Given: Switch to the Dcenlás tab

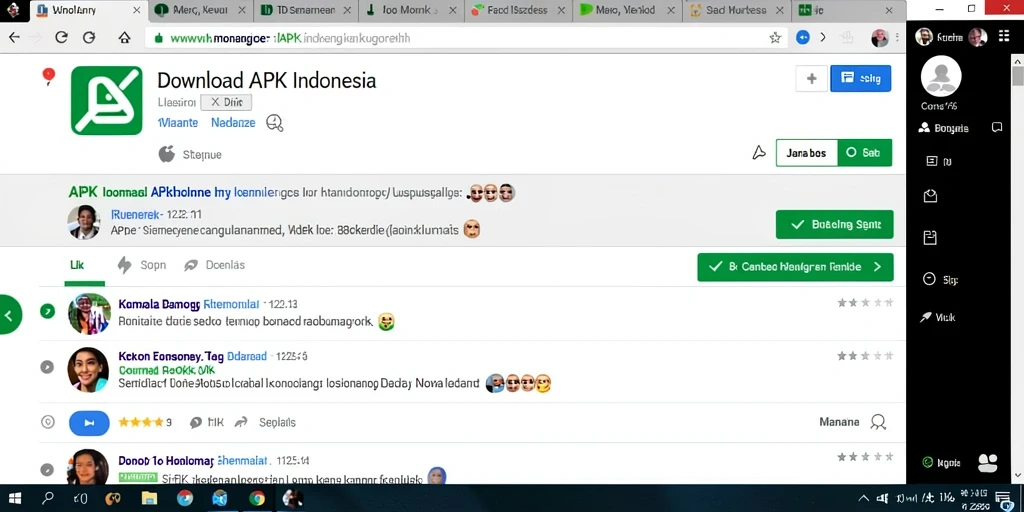Looking at the screenshot, I should tap(214, 265).
